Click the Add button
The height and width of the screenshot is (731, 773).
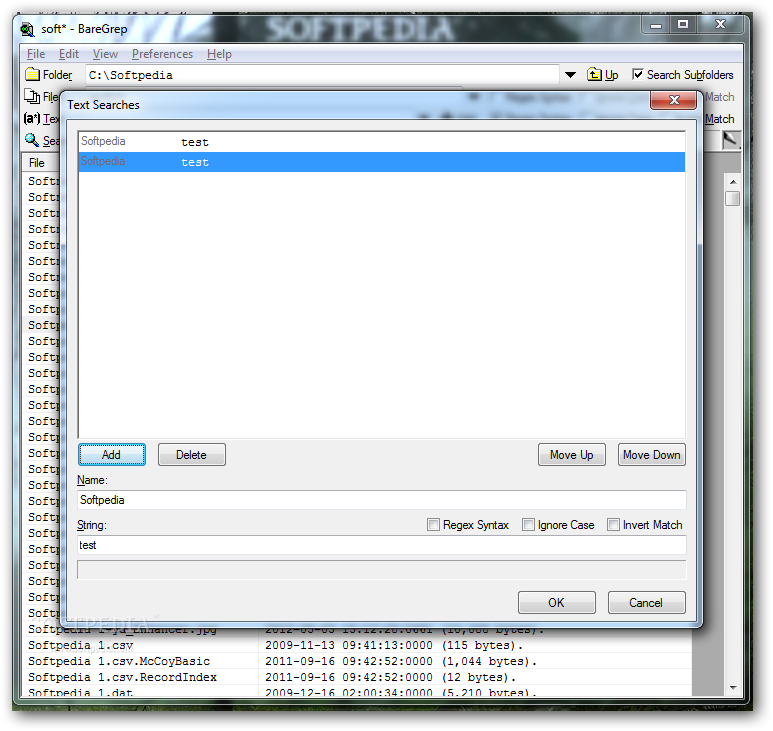pyautogui.click(x=112, y=454)
